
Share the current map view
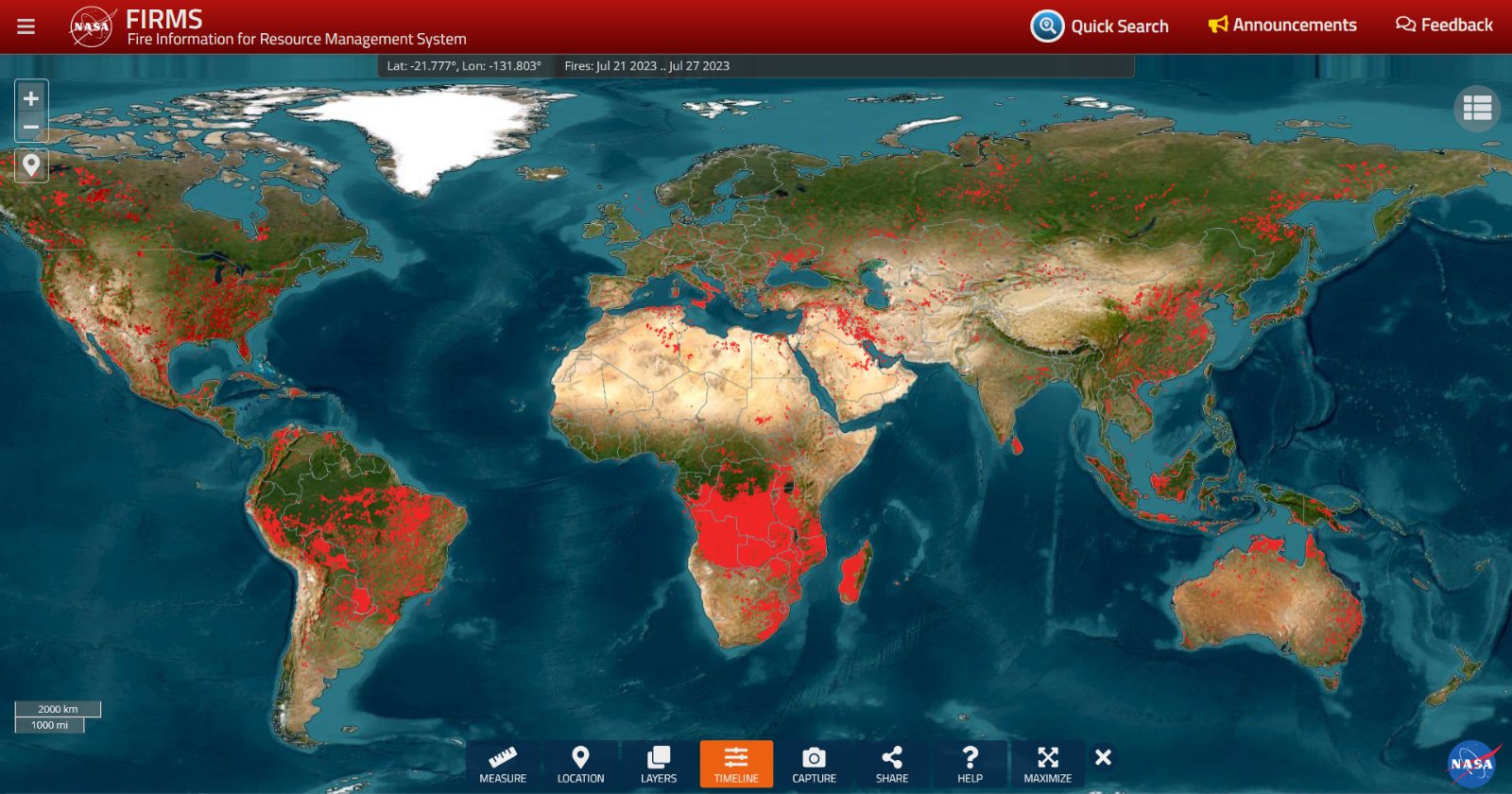[891, 765]
